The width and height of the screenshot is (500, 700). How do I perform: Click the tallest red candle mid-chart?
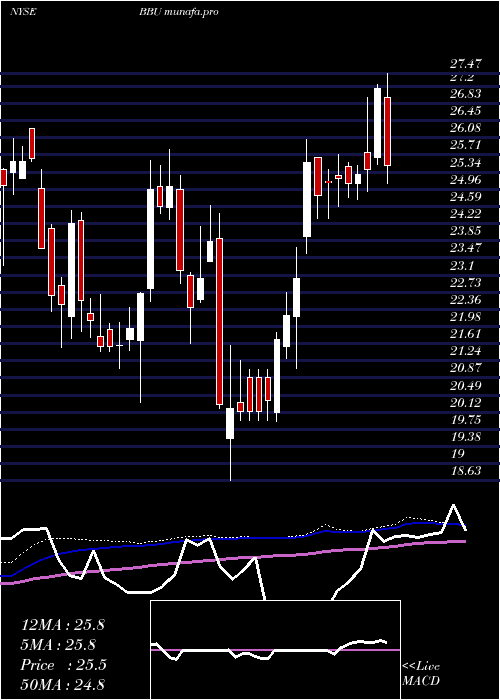pyautogui.click(x=219, y=321)
